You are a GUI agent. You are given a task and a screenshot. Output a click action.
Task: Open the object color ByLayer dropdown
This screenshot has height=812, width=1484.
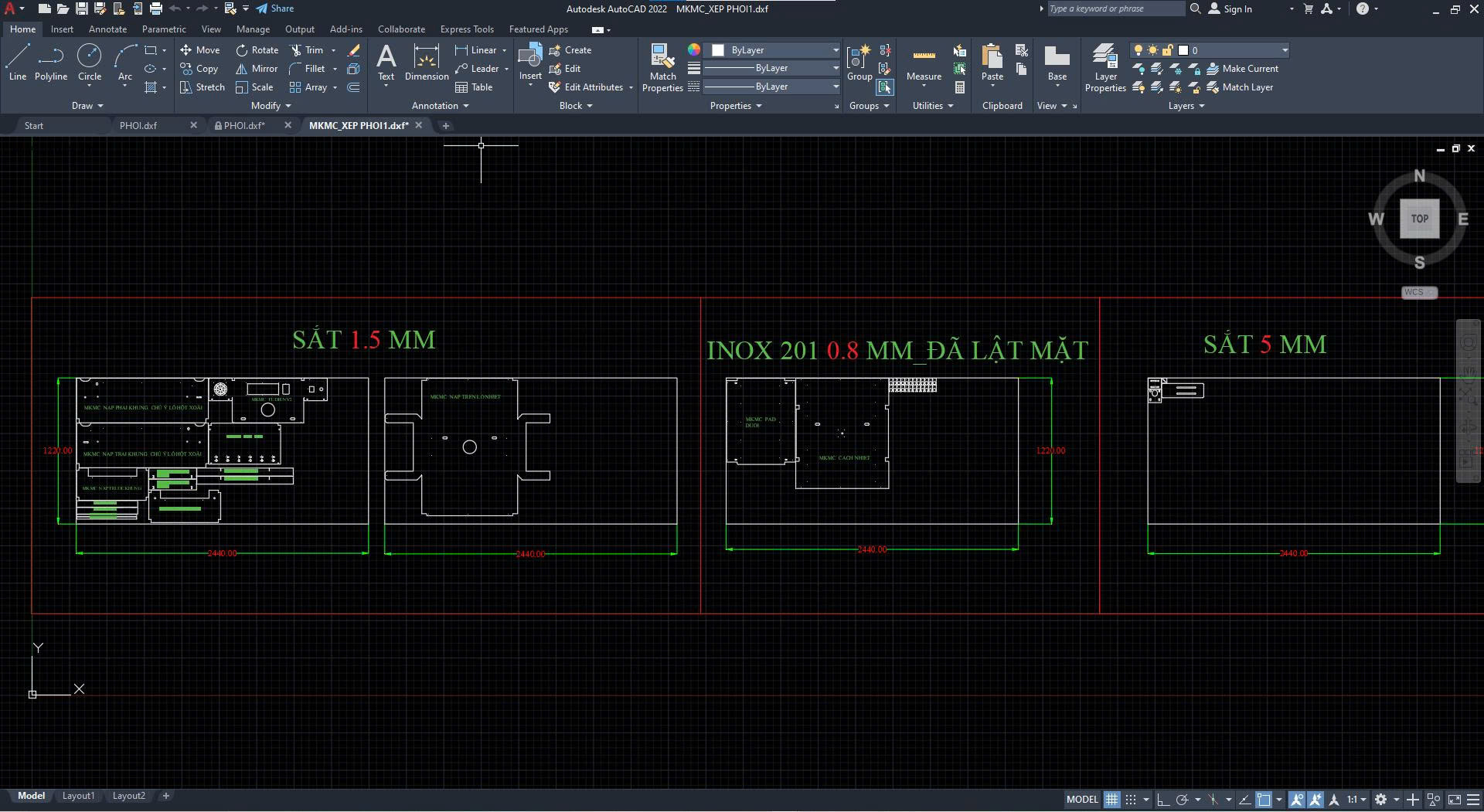(835, 49)
